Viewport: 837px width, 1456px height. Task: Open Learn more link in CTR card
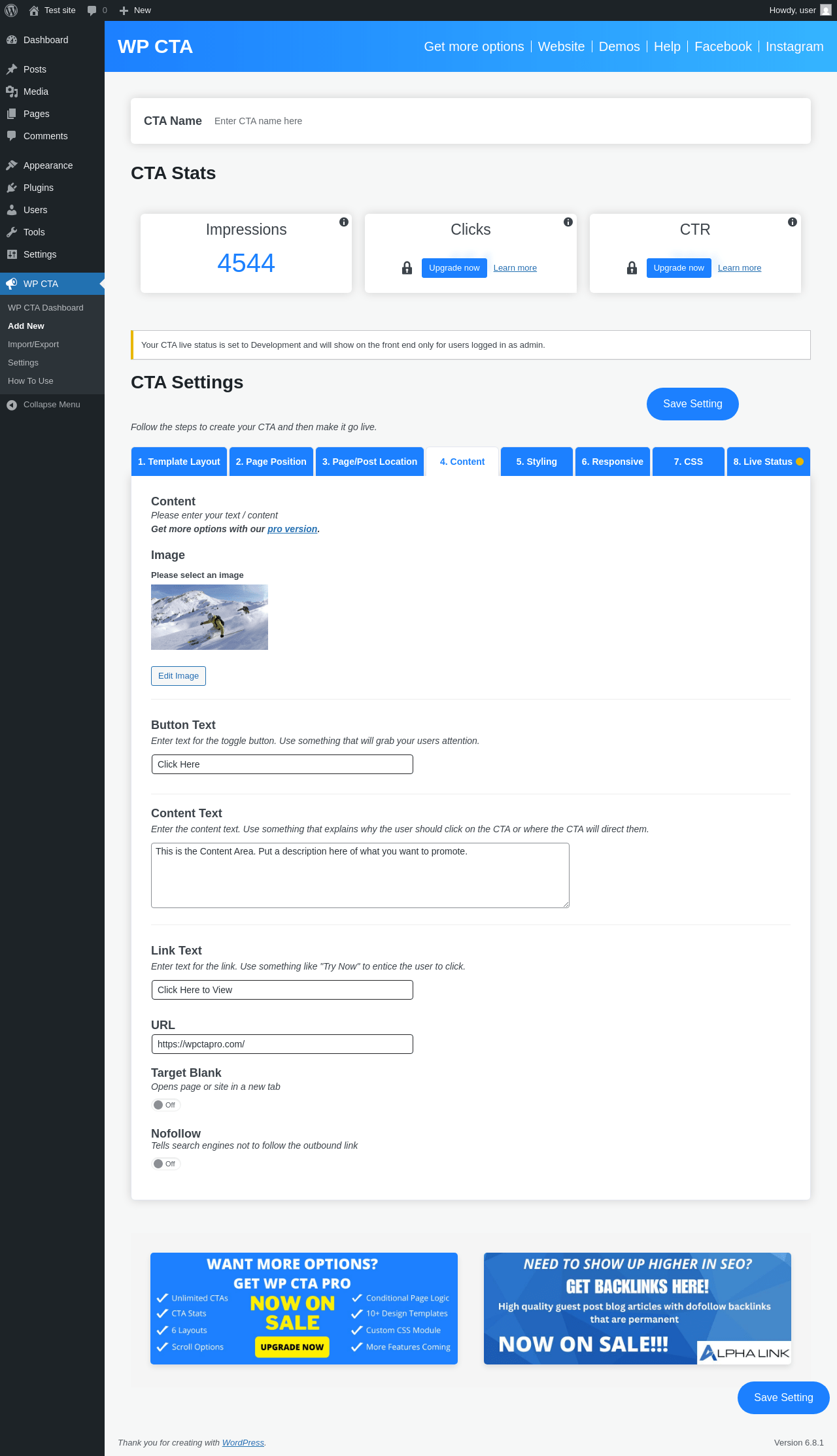[x=740, y=268]
